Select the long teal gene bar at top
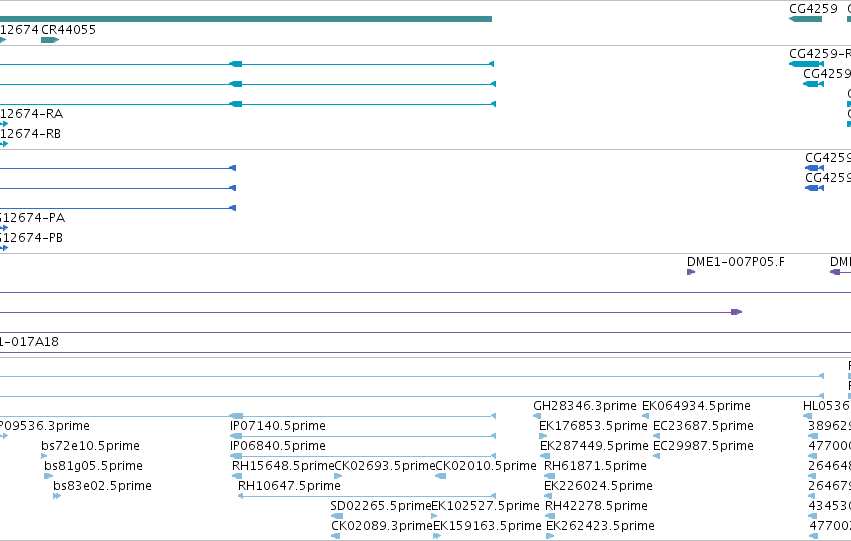The image size is (851, 541). coord(246,19)
